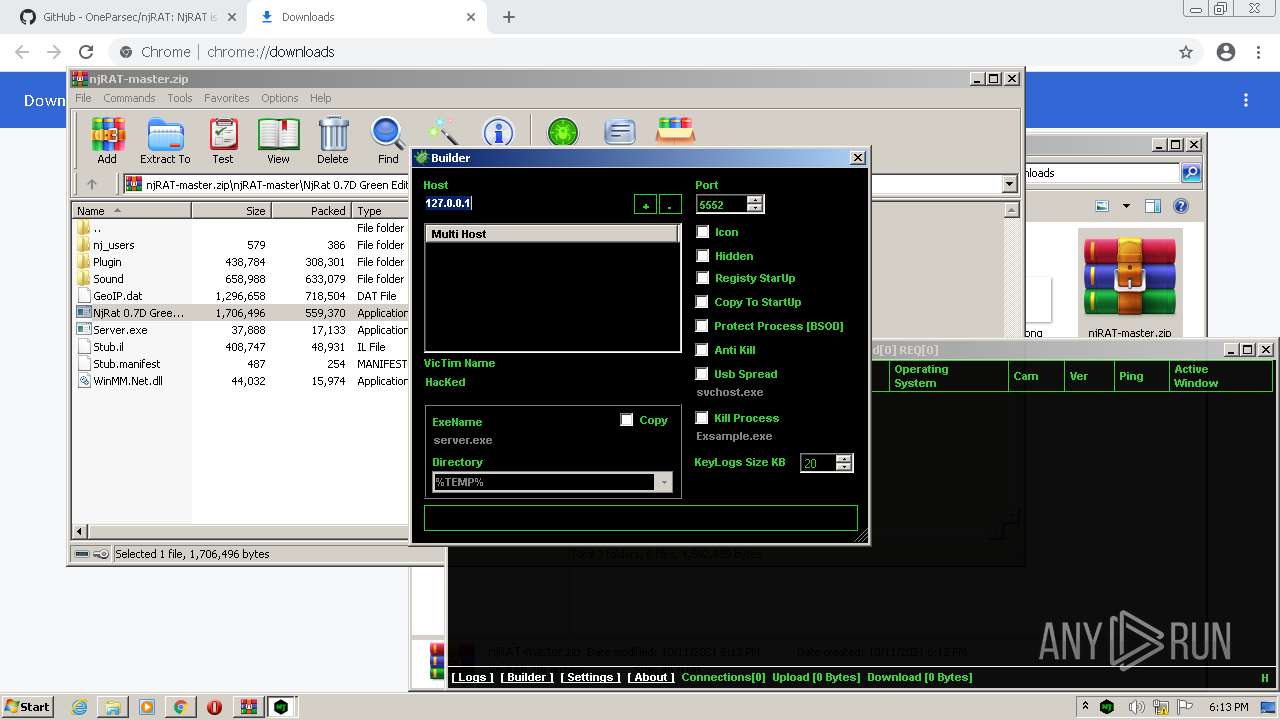Click the Info icon in WinRAR toolbar
Image resolution: width=1280 pixels, height=720 pixels.
(x=498, y=132)
